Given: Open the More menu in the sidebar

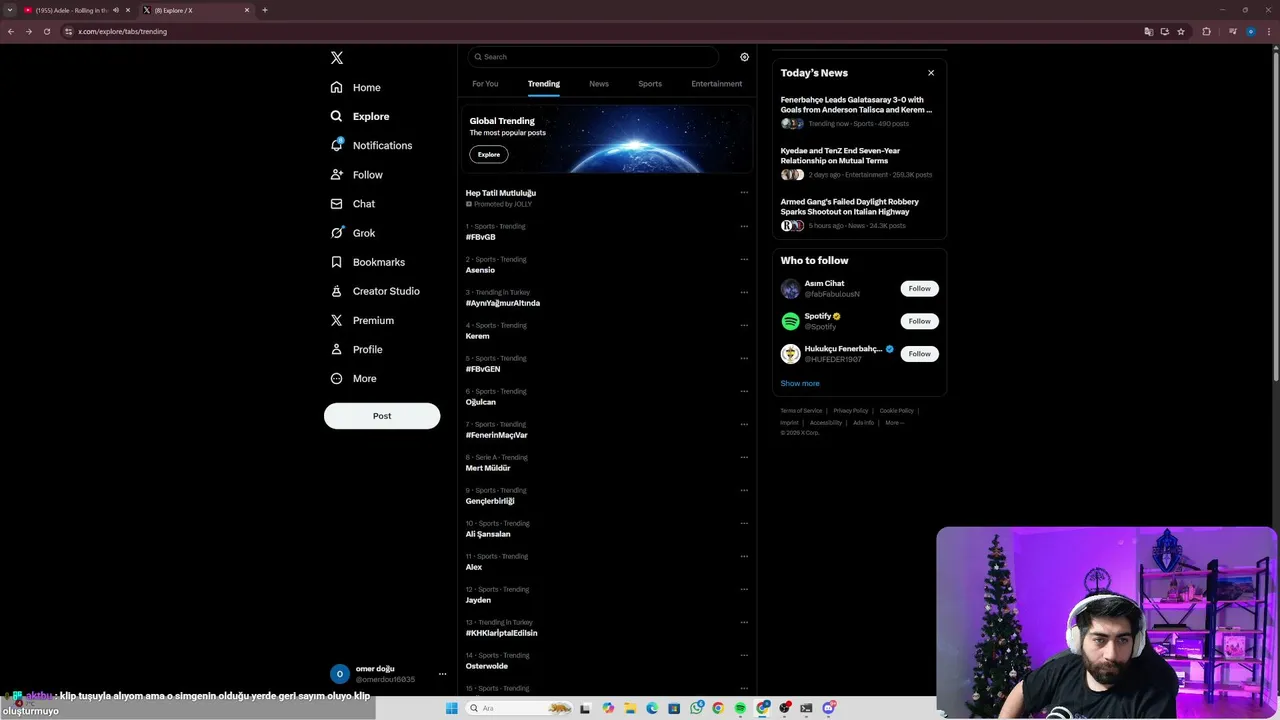Looking at the screenshot, I should tap(354, 378).
